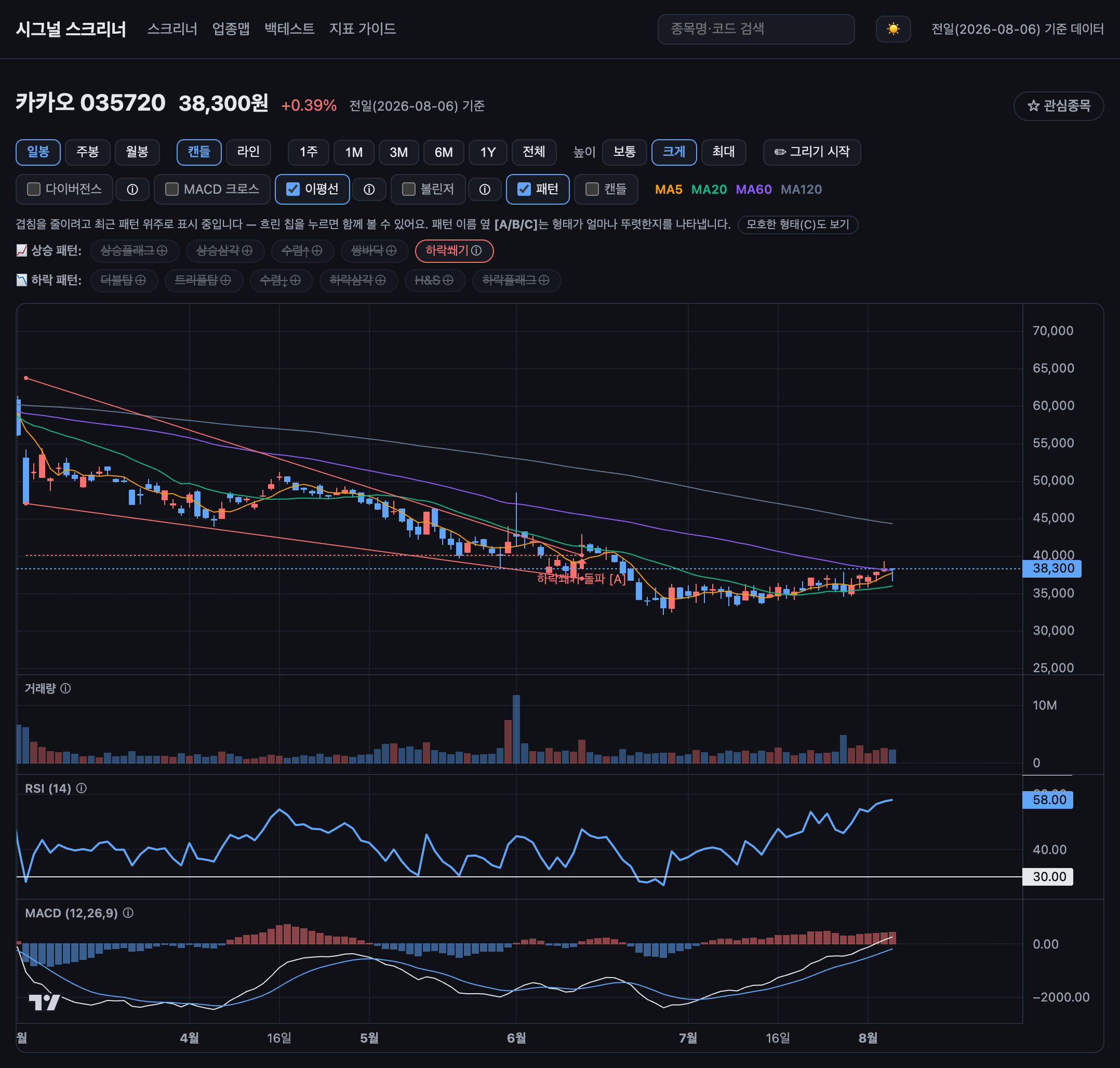Open the 업종맵 nav item
This screenshot has height=1068, width=1120.
click(x=231, y=29)
